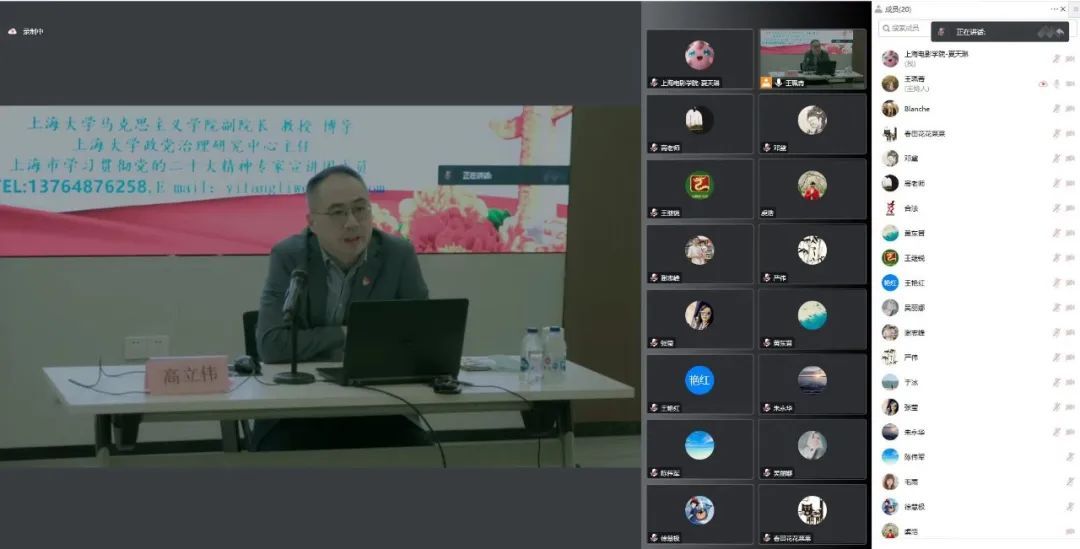Click the muted microphone icon next to Blanche
Viewport: 1080px width, 549px height.
(x=1056, y=109)
